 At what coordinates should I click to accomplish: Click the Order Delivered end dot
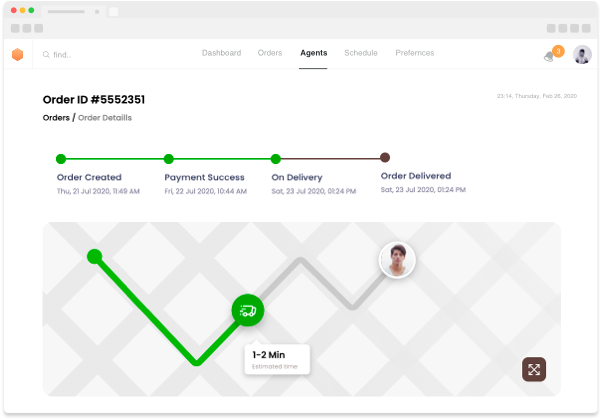[x=385, y=157]
